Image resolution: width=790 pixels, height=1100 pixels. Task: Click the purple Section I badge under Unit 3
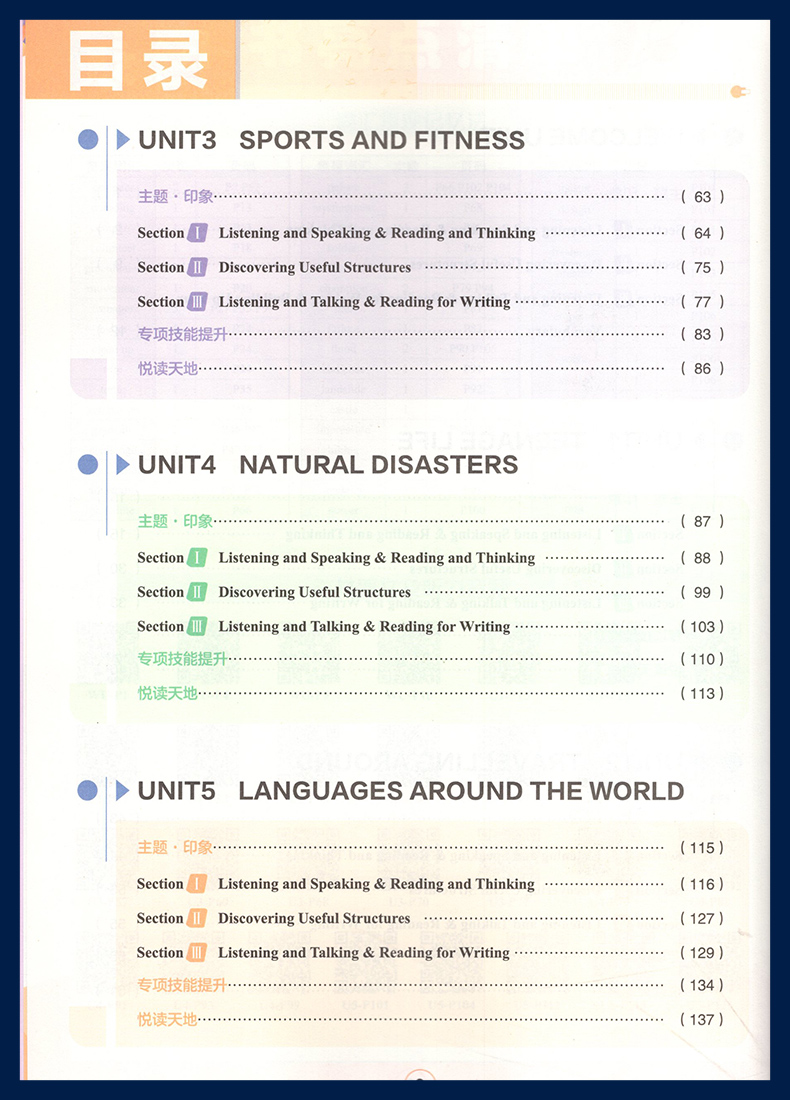(197, 233)
